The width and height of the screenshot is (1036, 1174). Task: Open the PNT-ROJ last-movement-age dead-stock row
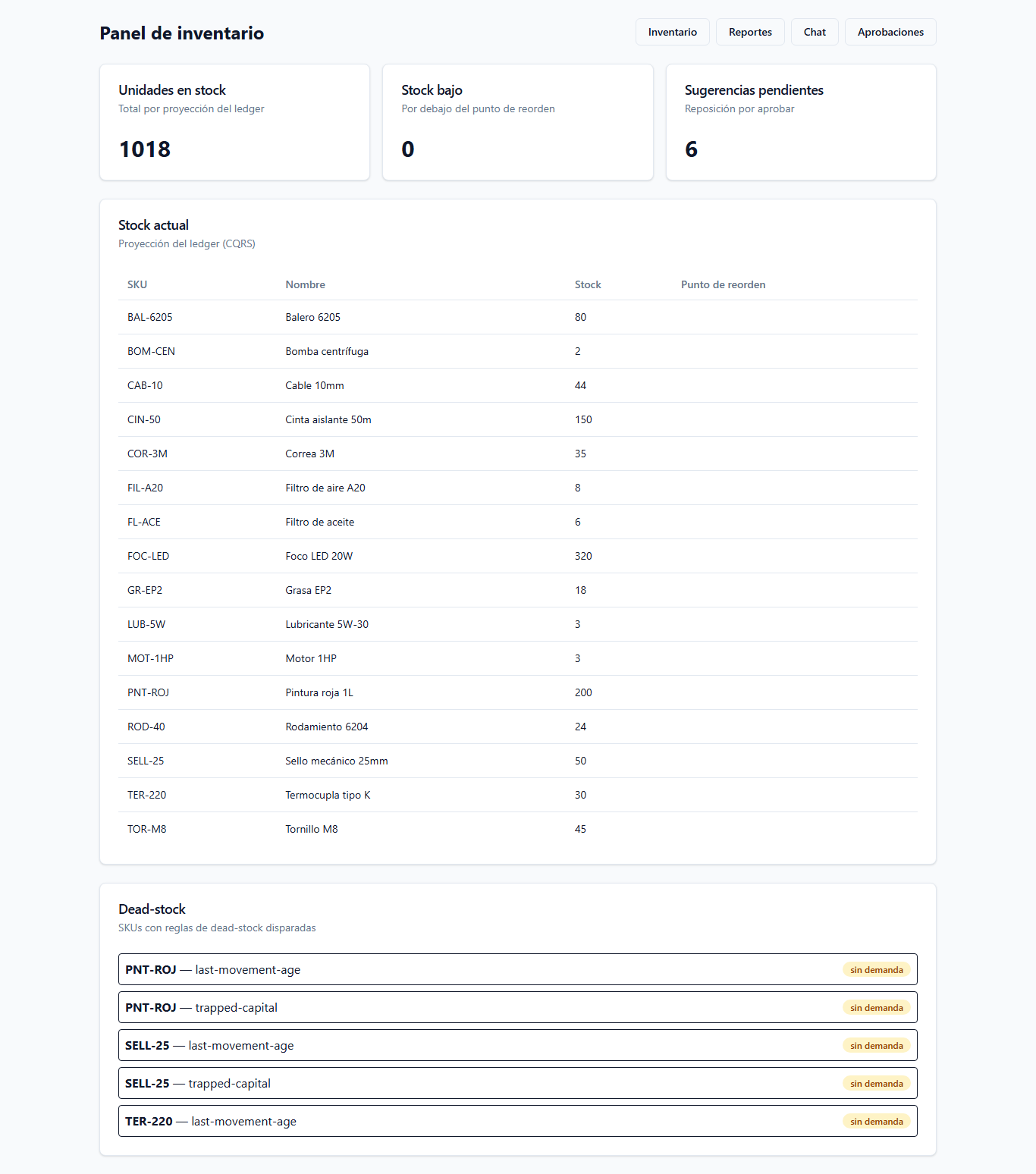pyautogui.click(x=518, y=969)
